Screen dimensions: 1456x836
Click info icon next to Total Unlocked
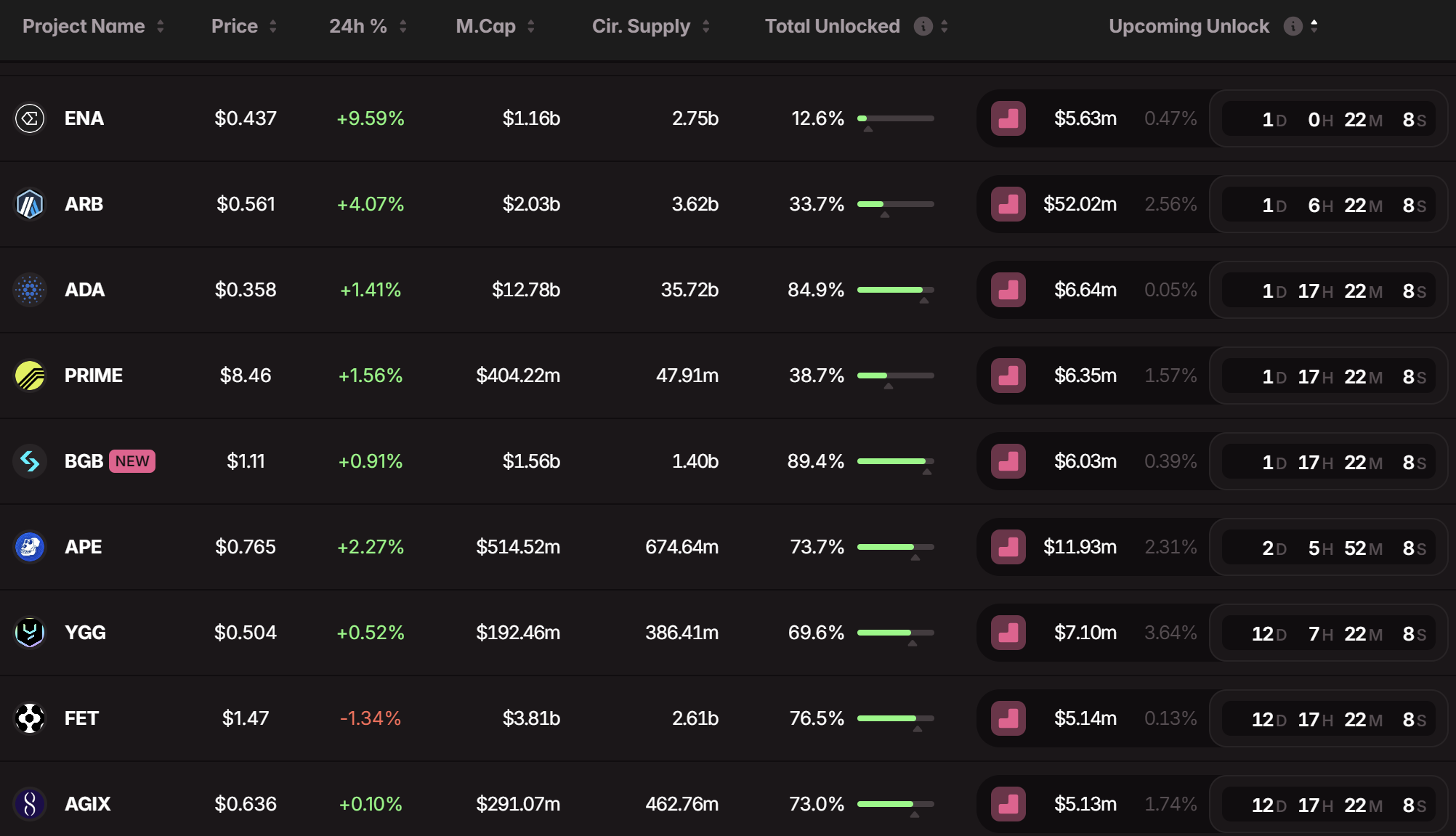pyautogui.click(x=923, y=26)
